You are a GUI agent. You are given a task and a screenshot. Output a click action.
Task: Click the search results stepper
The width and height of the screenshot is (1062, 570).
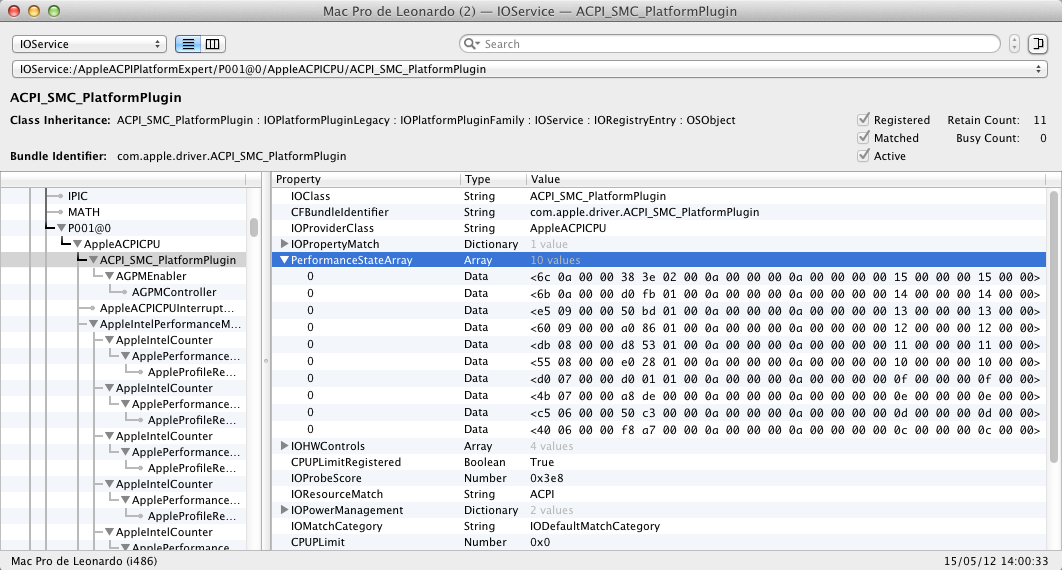coord(1014,44)
